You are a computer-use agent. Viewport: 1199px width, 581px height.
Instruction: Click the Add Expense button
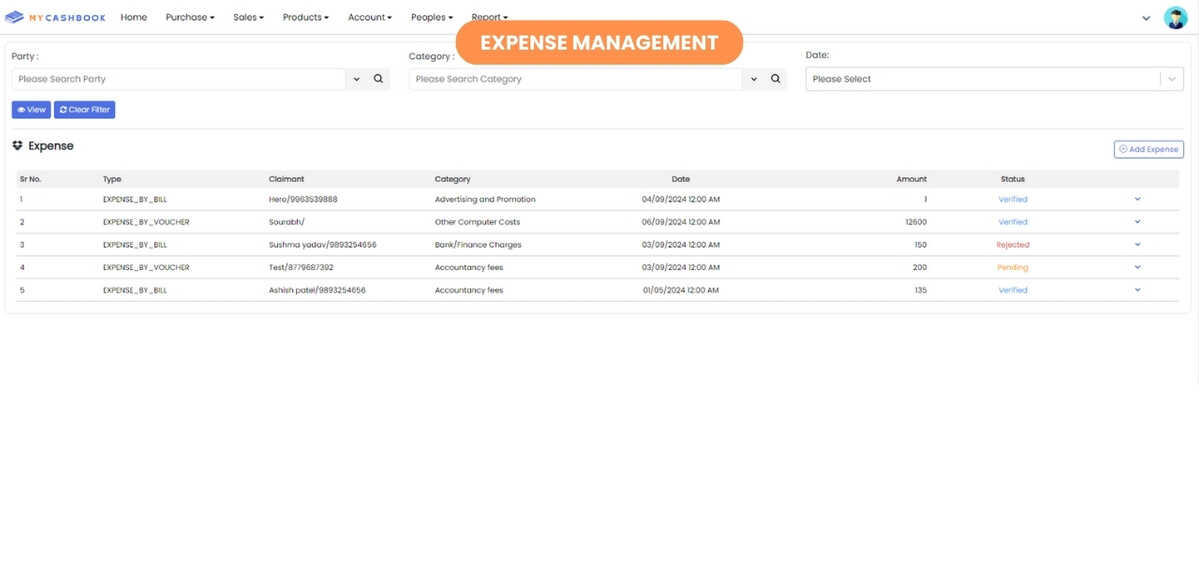1148,148
